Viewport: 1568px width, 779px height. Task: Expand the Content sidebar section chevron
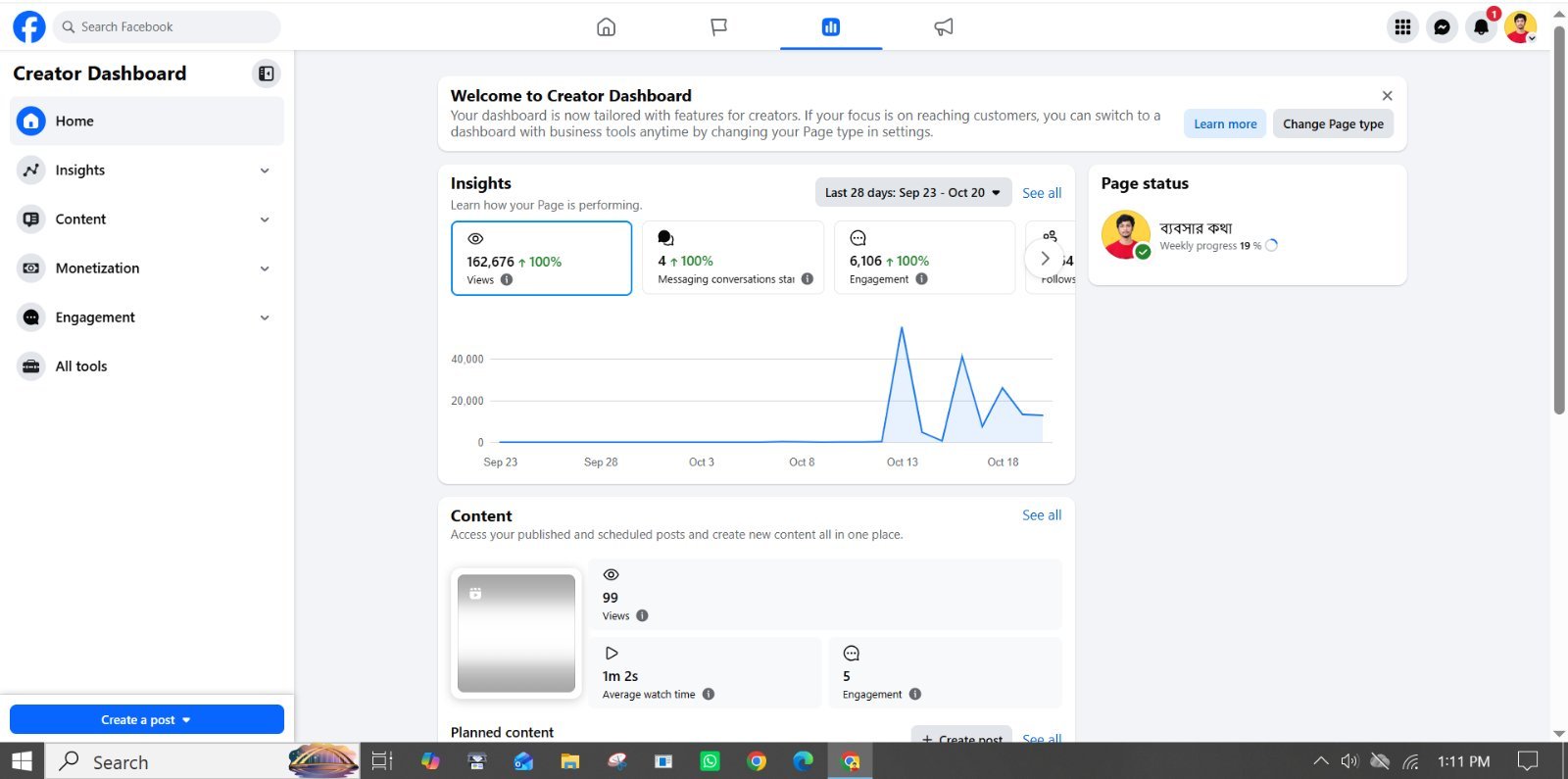point(265,219)
